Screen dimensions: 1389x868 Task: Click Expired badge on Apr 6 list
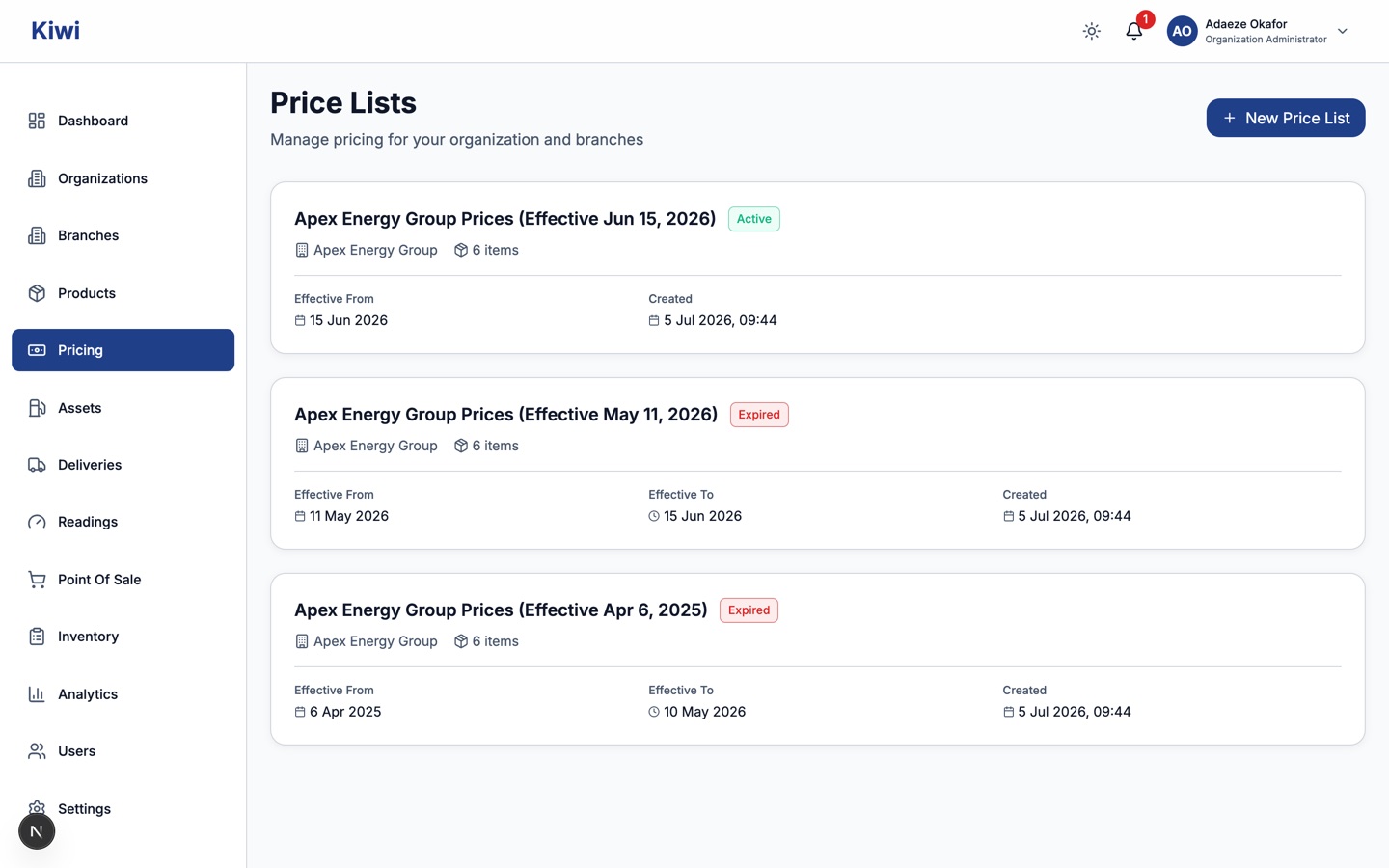pos(749,610)
